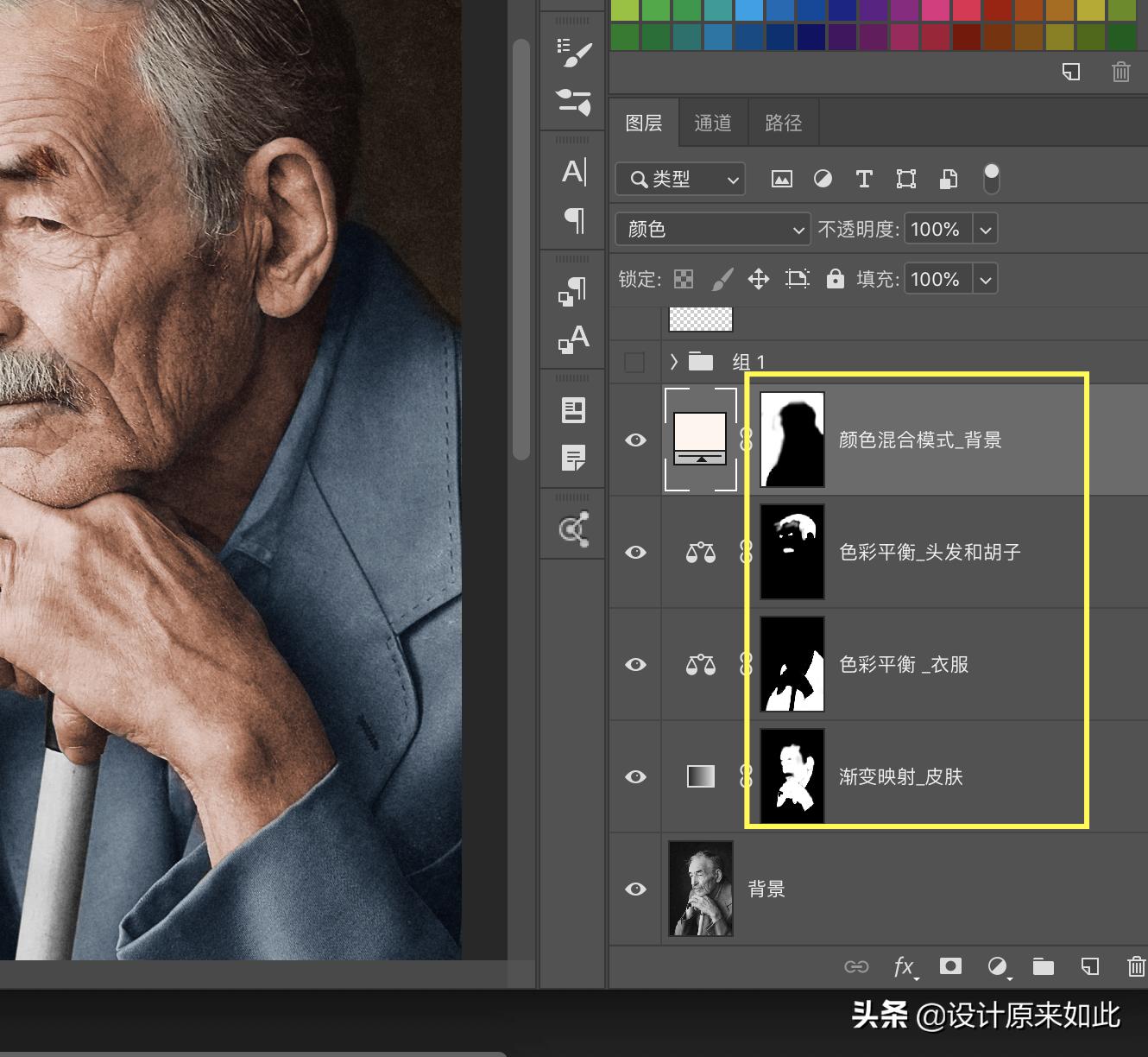1148x1057 pixels.
Task: Expand the 组 1 layer group
Action: tap(673, 362)
